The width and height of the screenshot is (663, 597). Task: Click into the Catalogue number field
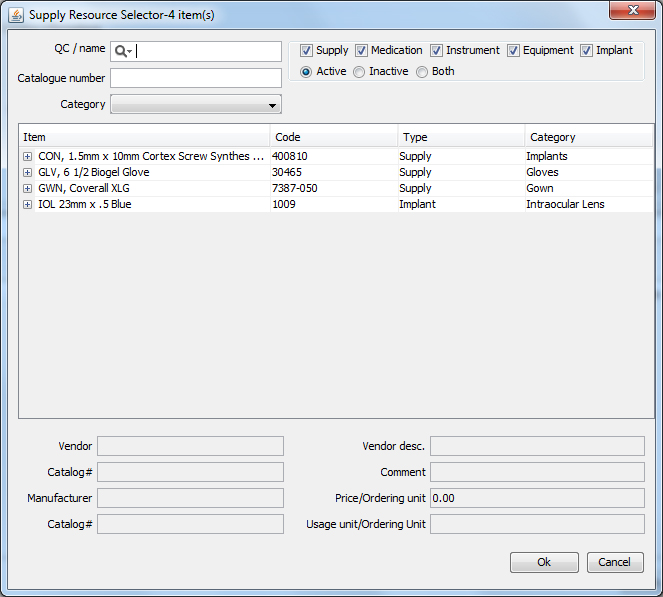pyautogui.click(x=196, y=78)
